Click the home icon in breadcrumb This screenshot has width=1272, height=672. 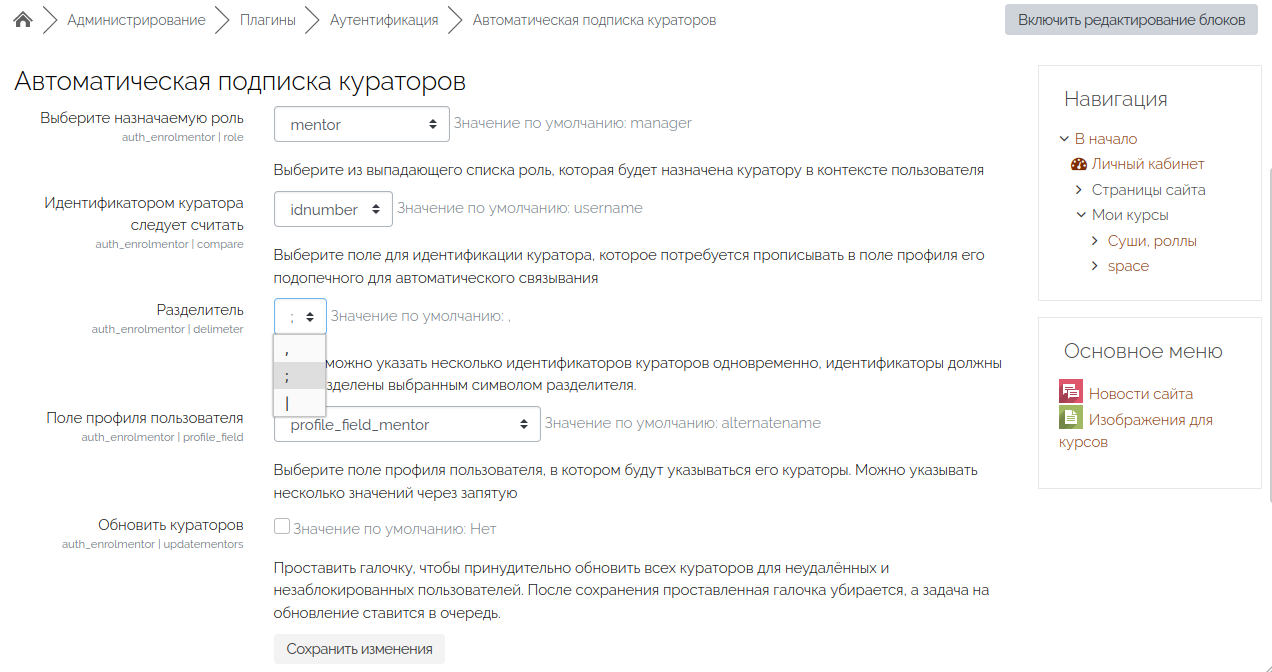pyautogui.click(x=23, y=20)
